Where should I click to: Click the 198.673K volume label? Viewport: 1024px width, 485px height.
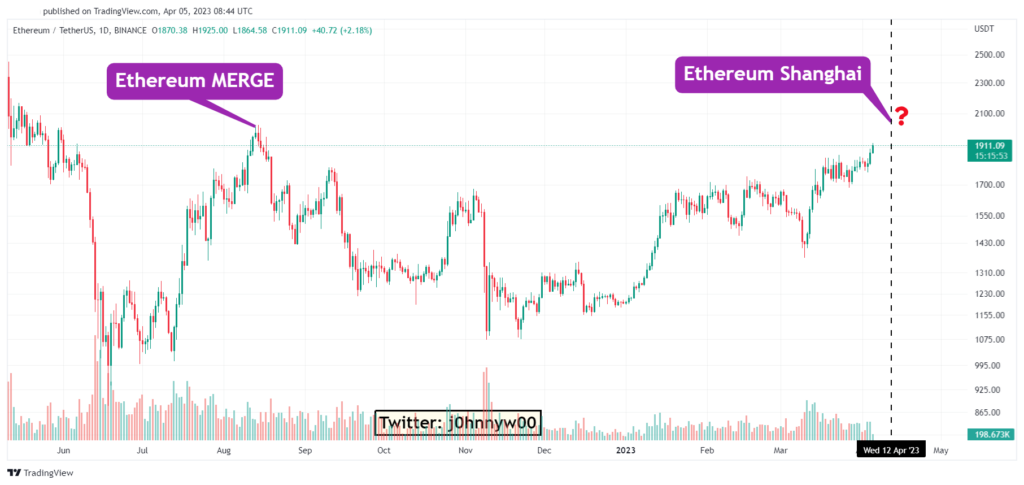[x=989, y=434]
